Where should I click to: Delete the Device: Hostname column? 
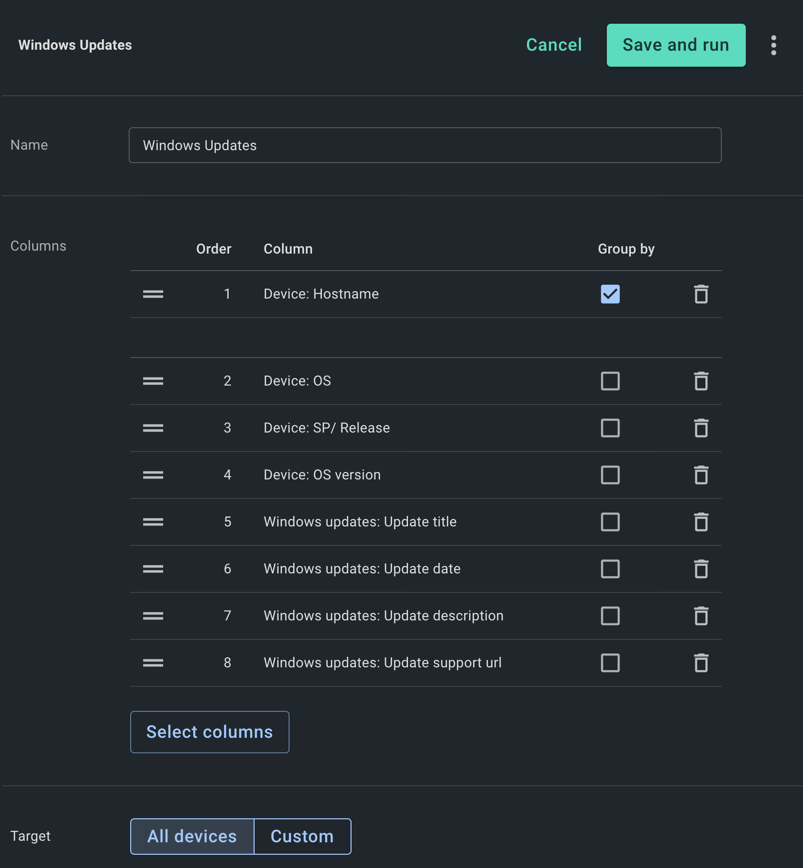(701, 294)
